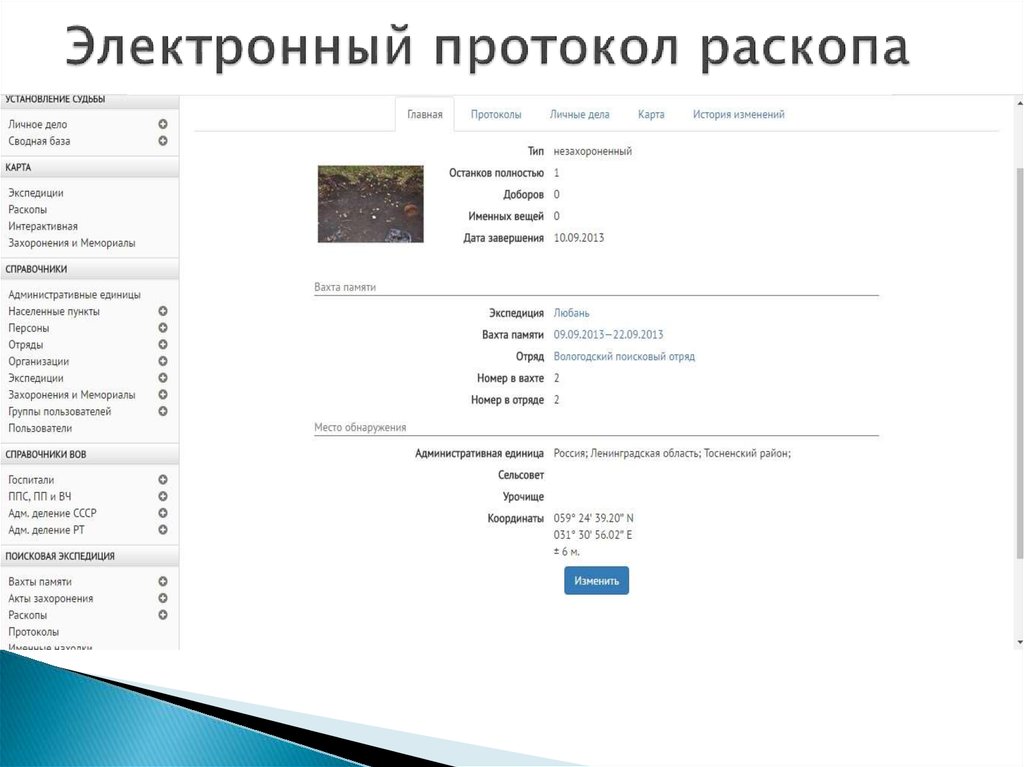The image size is (1024, 767).
Task: Open the История изменений tab
Action: (x=738, y=114)
